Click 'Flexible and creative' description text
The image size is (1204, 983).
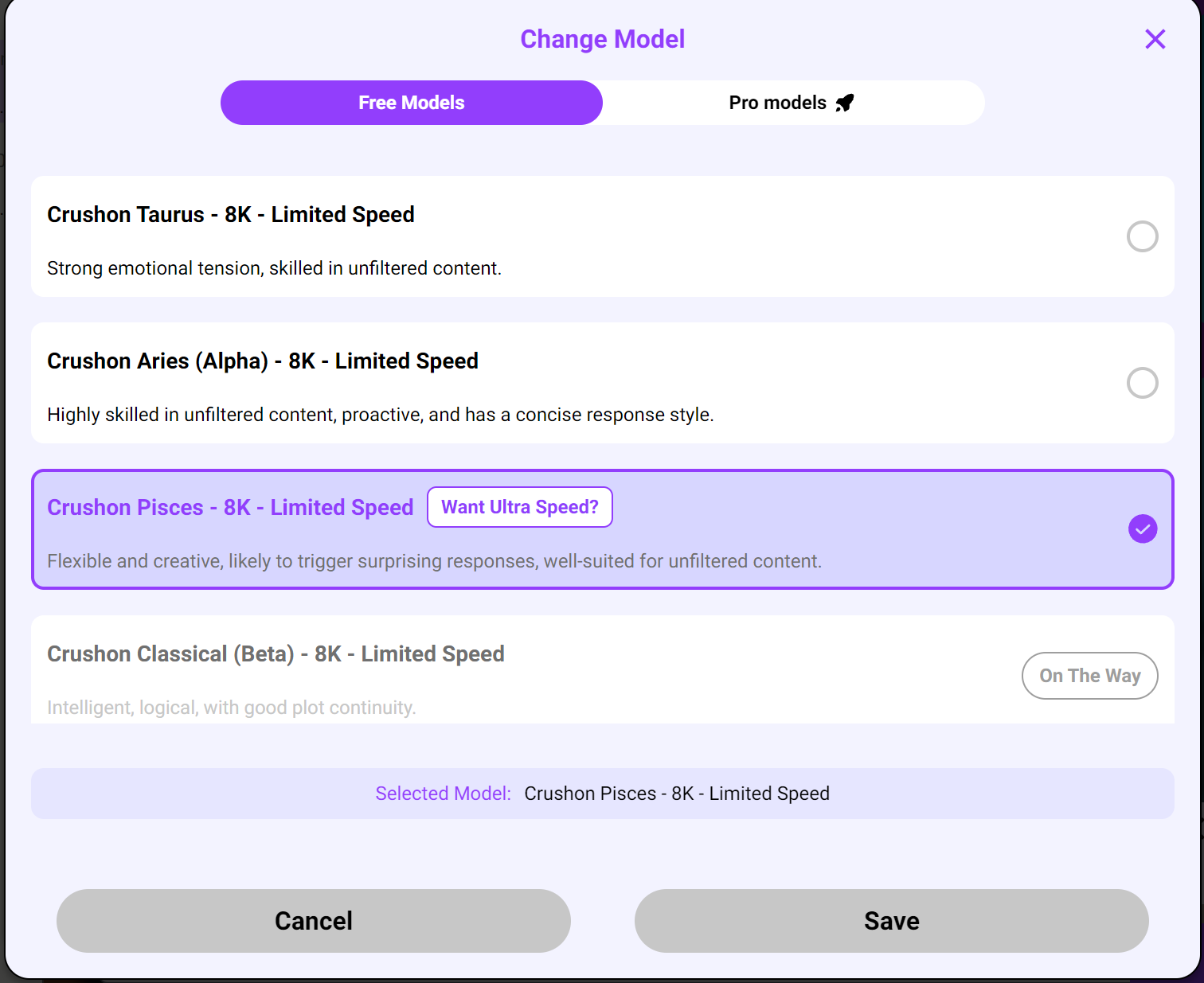click(434, 561)
